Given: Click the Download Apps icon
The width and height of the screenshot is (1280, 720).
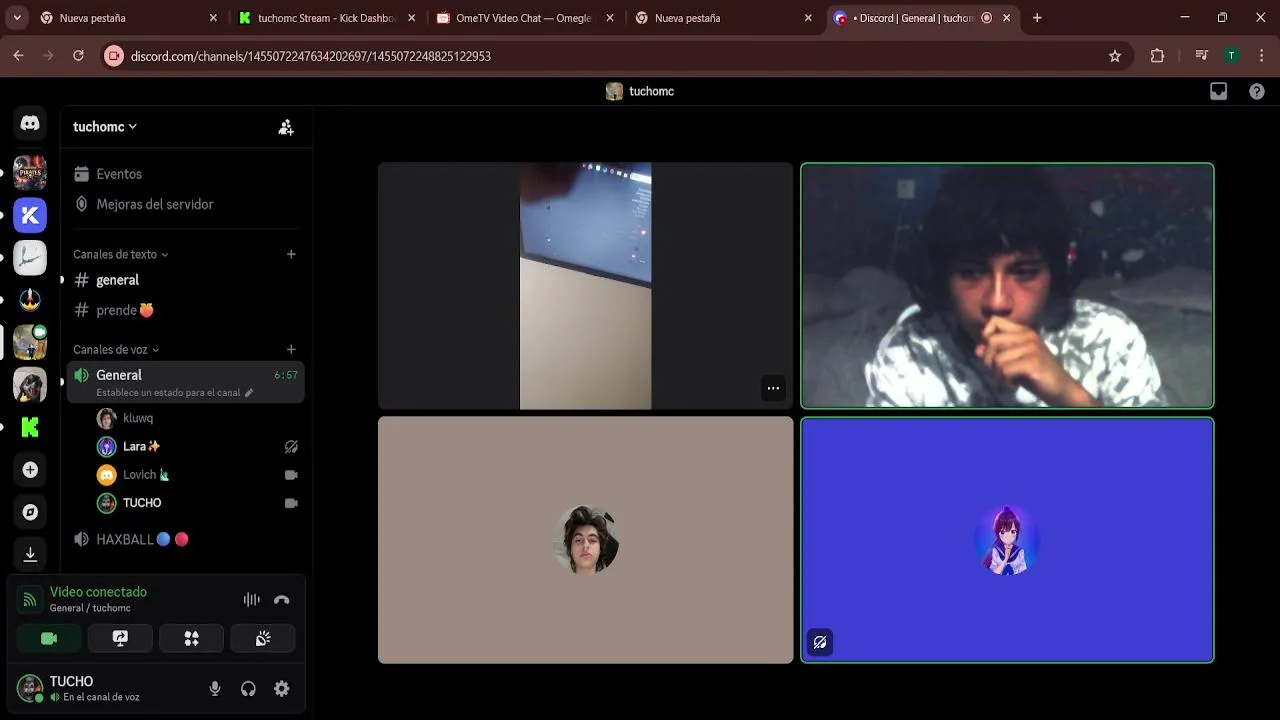Looking at the screenshot, I should 30,554.
